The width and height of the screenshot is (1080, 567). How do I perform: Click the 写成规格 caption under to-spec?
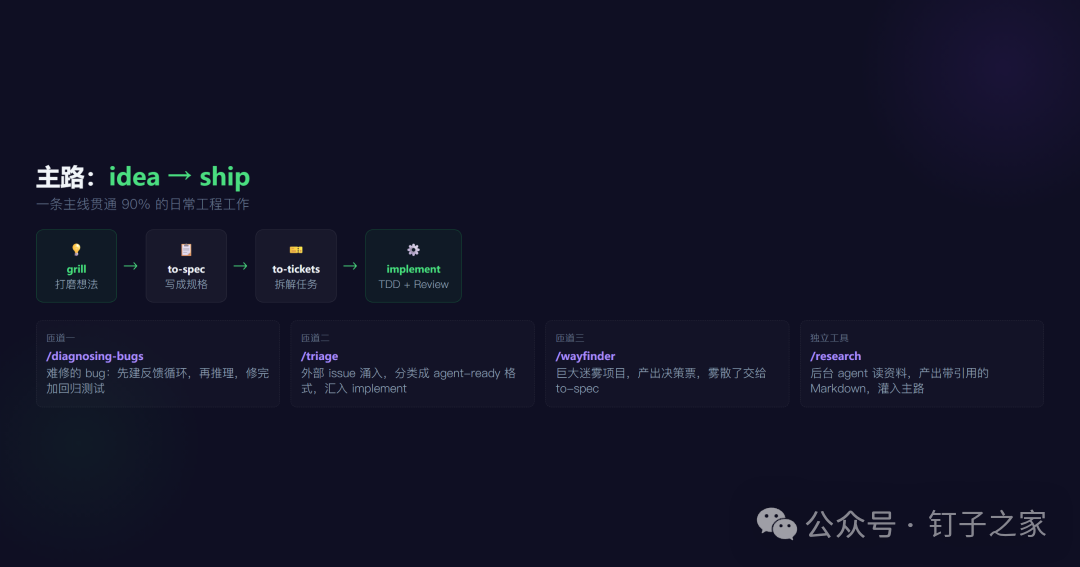(x=186, y=285)
